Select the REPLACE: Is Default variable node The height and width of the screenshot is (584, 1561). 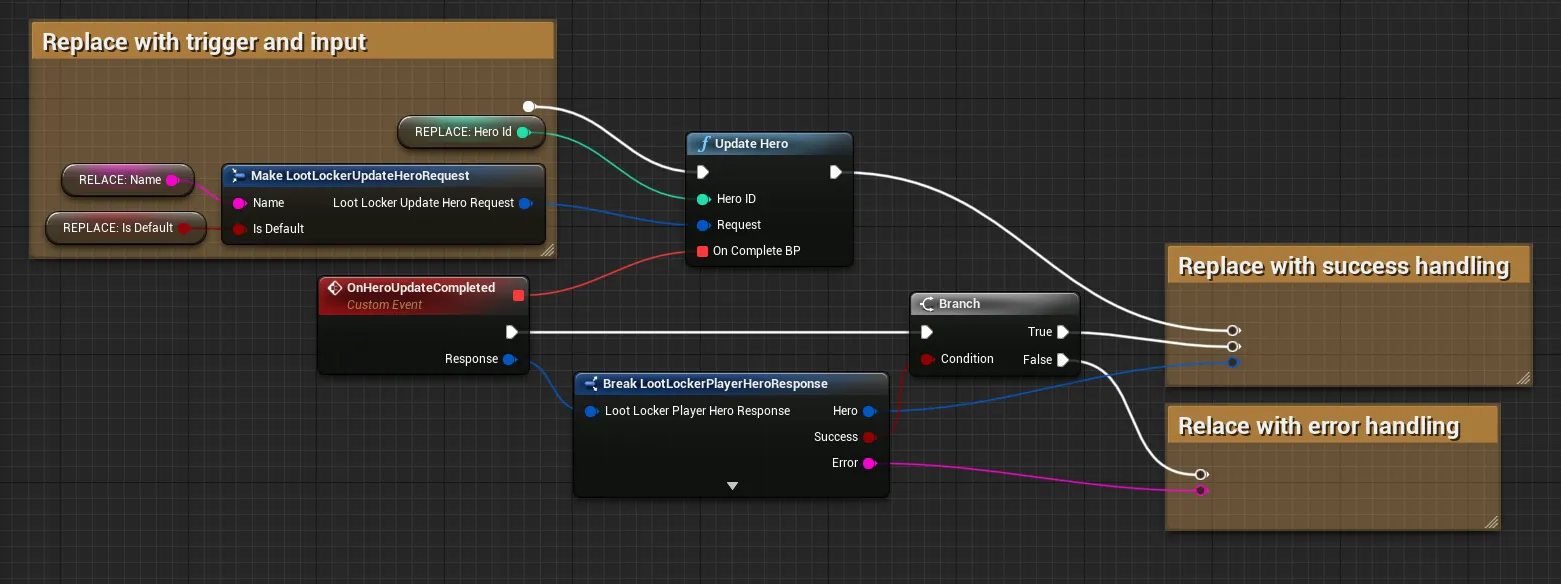(125, 228)
